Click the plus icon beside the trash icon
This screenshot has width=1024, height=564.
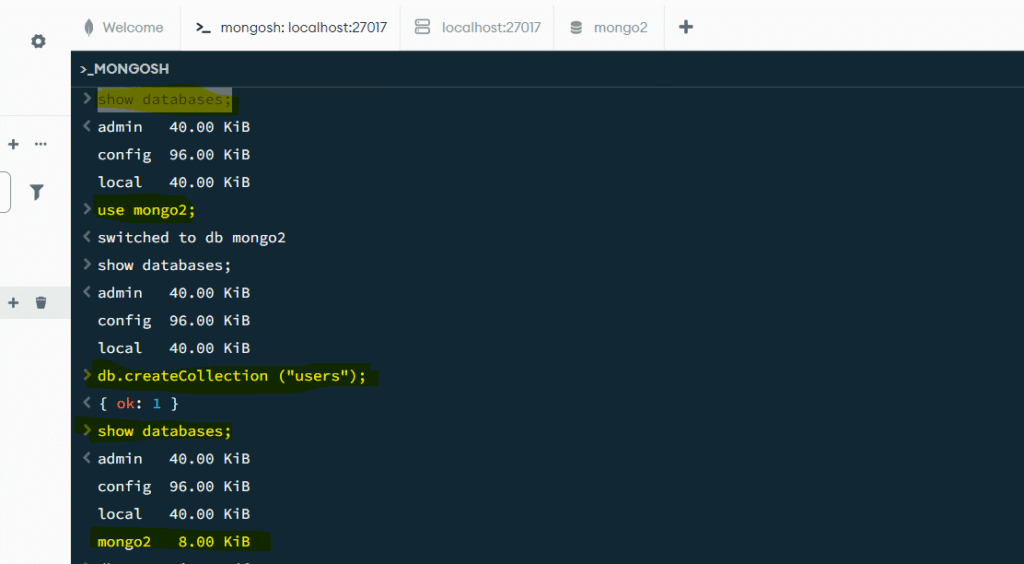click(13, 302)
